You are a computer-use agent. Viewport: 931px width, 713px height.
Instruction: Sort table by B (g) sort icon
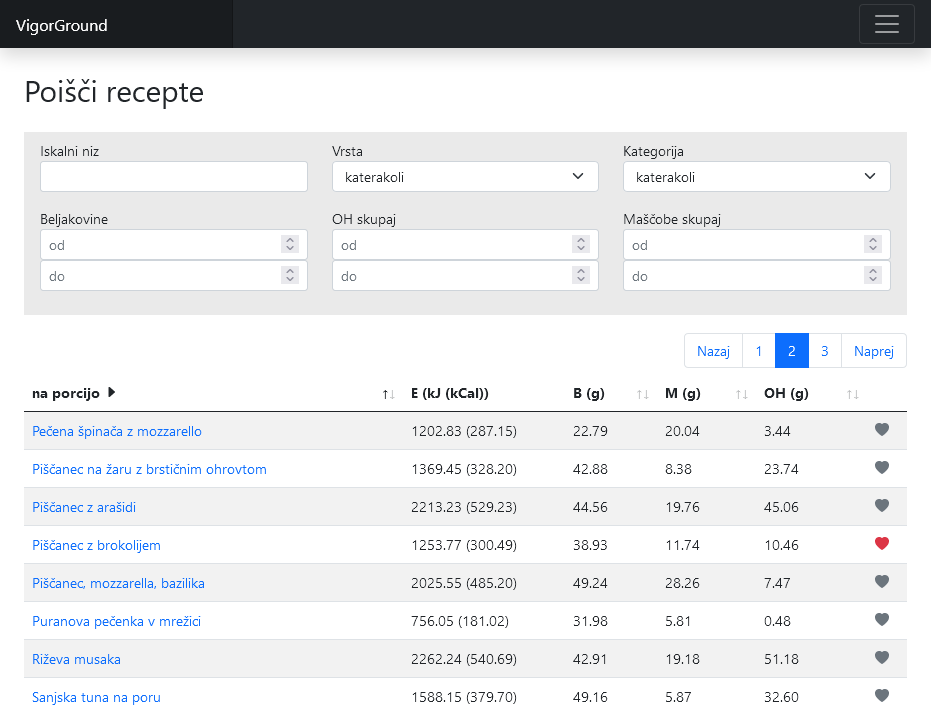643,395
